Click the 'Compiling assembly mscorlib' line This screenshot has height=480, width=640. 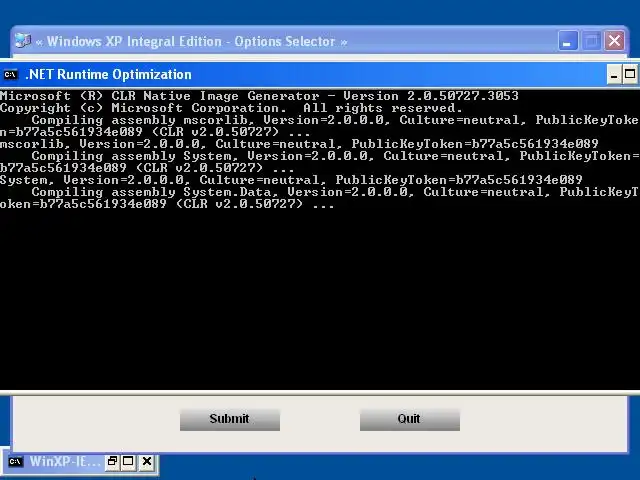pyautogui.click(x=335, y=120)
